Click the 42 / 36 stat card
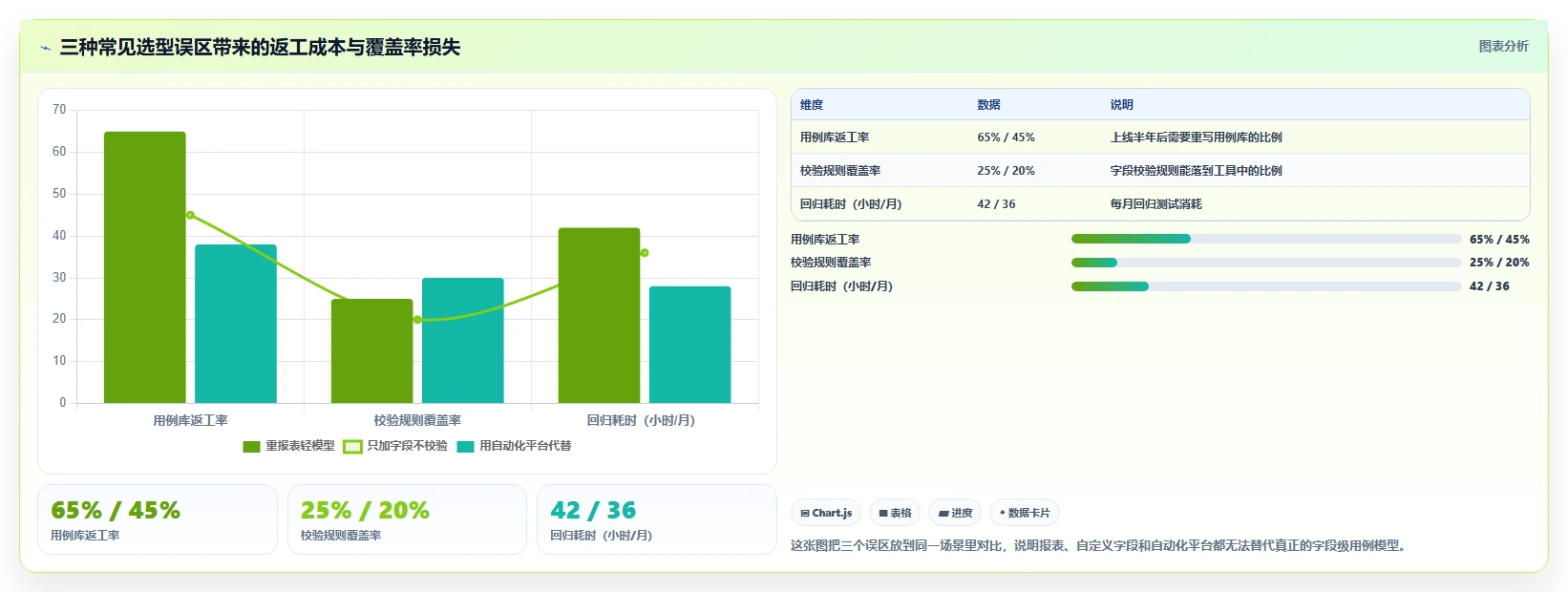 pos(657,519)
